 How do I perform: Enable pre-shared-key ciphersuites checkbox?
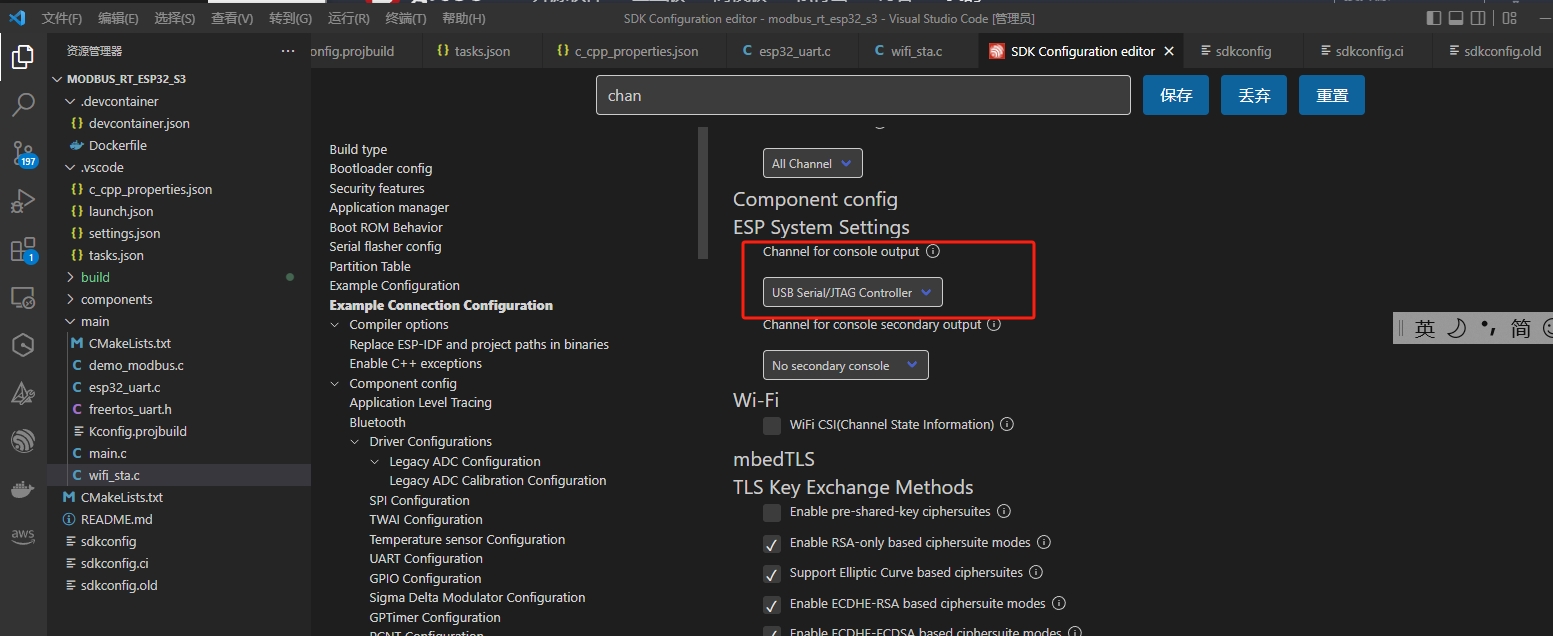pyautogui.click(x=772, y=513)
